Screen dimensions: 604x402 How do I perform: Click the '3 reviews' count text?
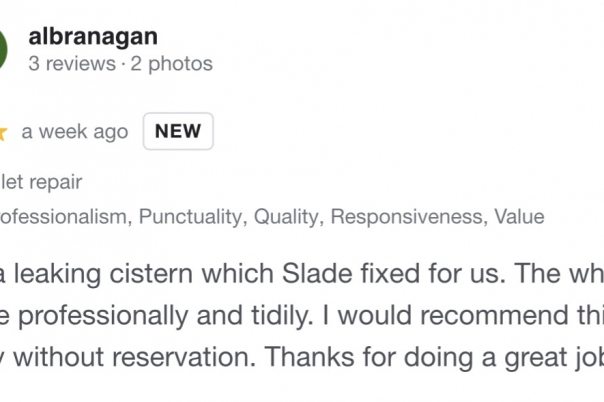pos(72,64)
